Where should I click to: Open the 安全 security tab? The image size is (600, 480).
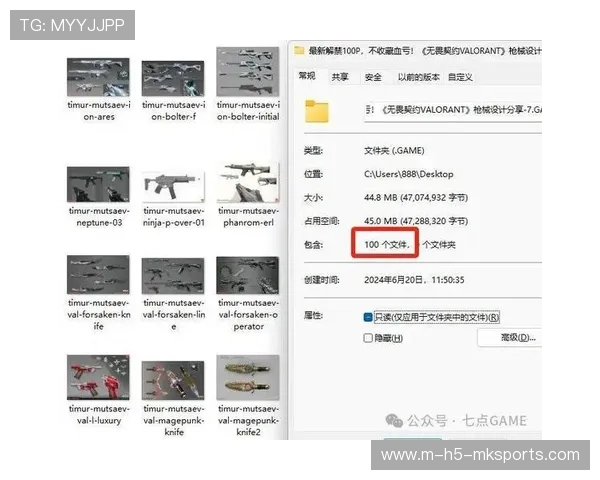[373, 77]
